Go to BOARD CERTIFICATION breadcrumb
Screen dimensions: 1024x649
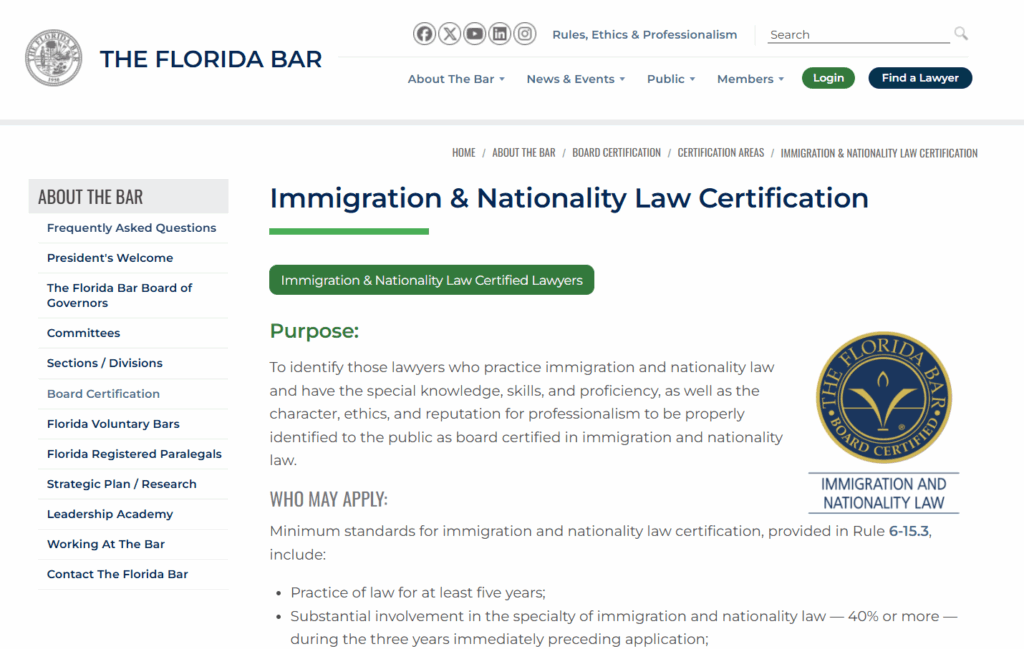coord(616,153)
